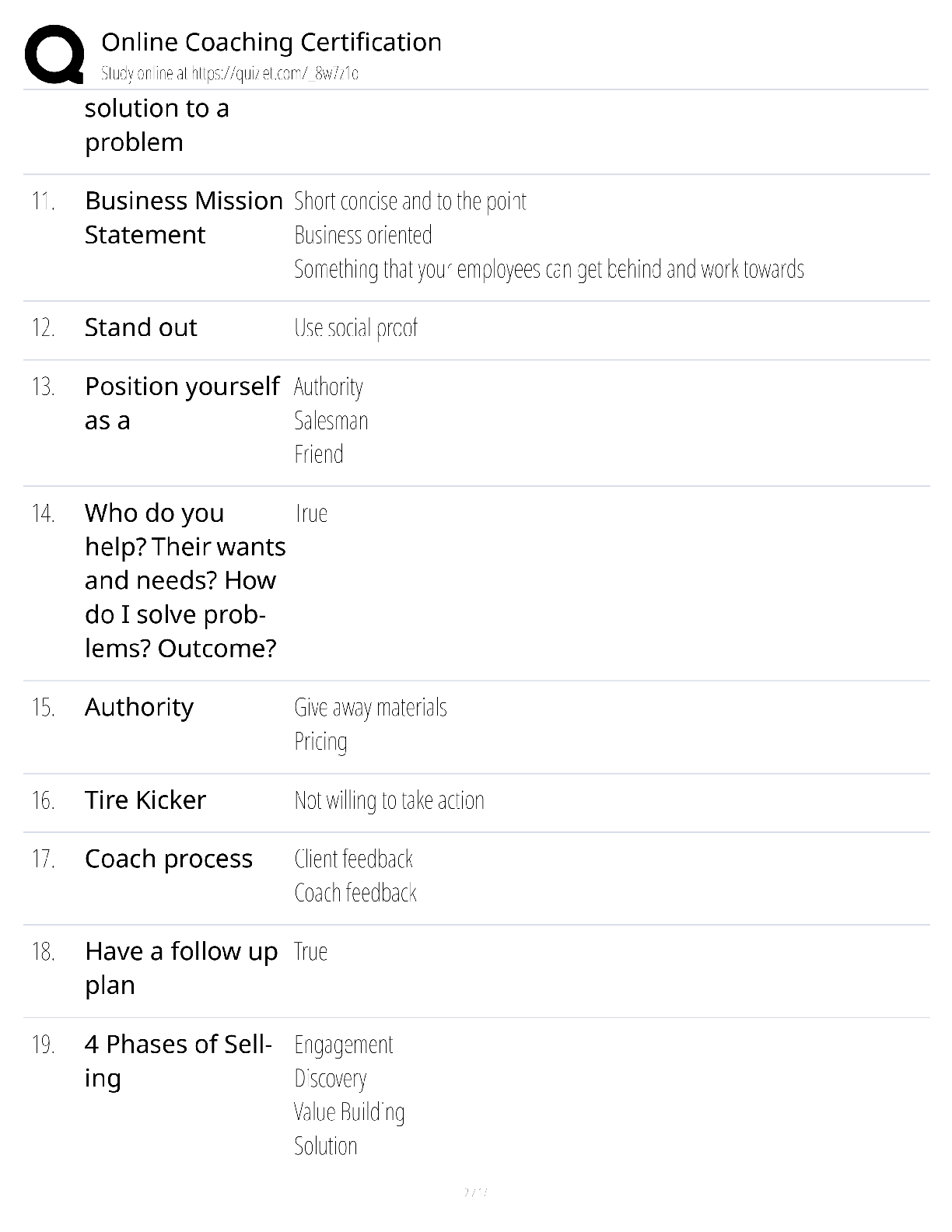This screenshot has width=952, height=1232.
Task: Click the Authority term in row 15
Action: click(x=139, y=708)
